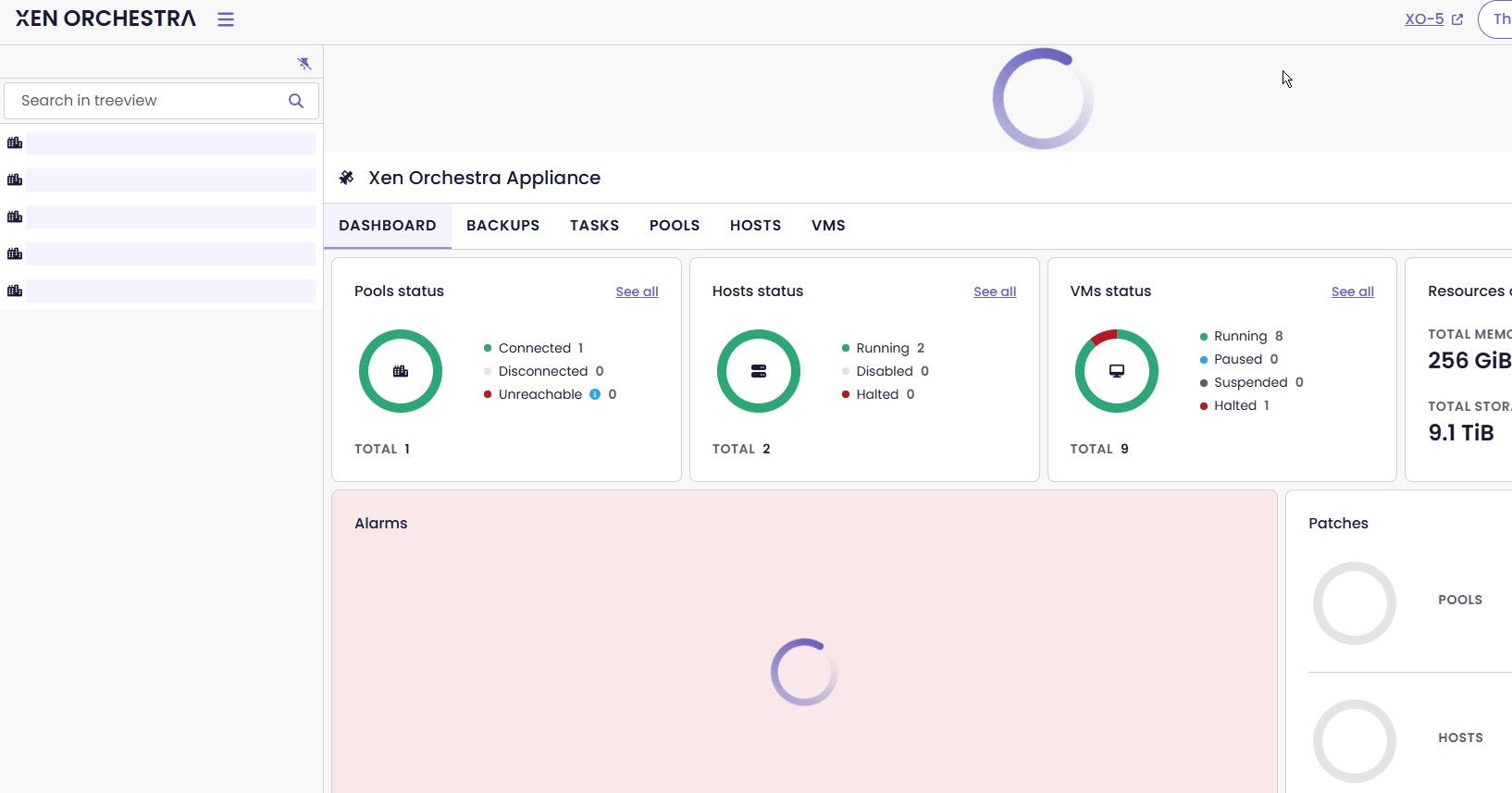The image size is (1512, 793).
Task: Click the monitor icon in VMs donut
Action: (1117, 371)
